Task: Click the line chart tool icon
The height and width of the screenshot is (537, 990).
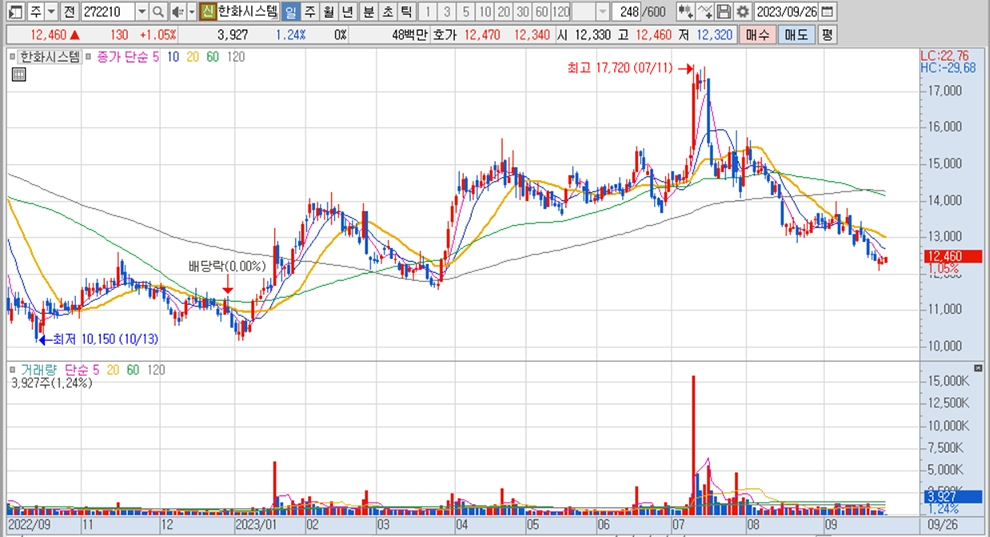Action: 704,12
